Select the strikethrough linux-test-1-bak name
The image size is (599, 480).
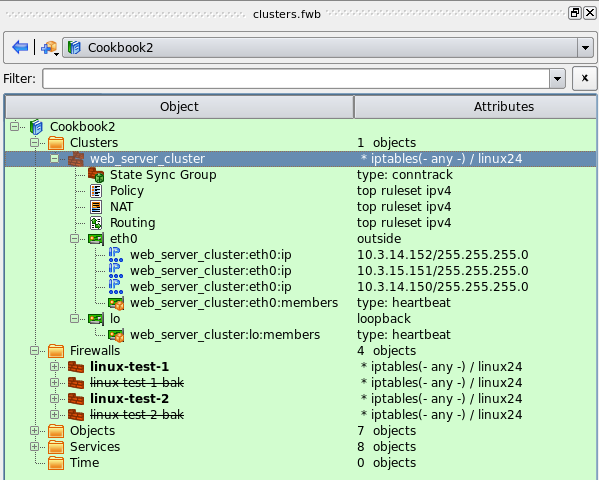pyautogui.click(x=137, y=383)
